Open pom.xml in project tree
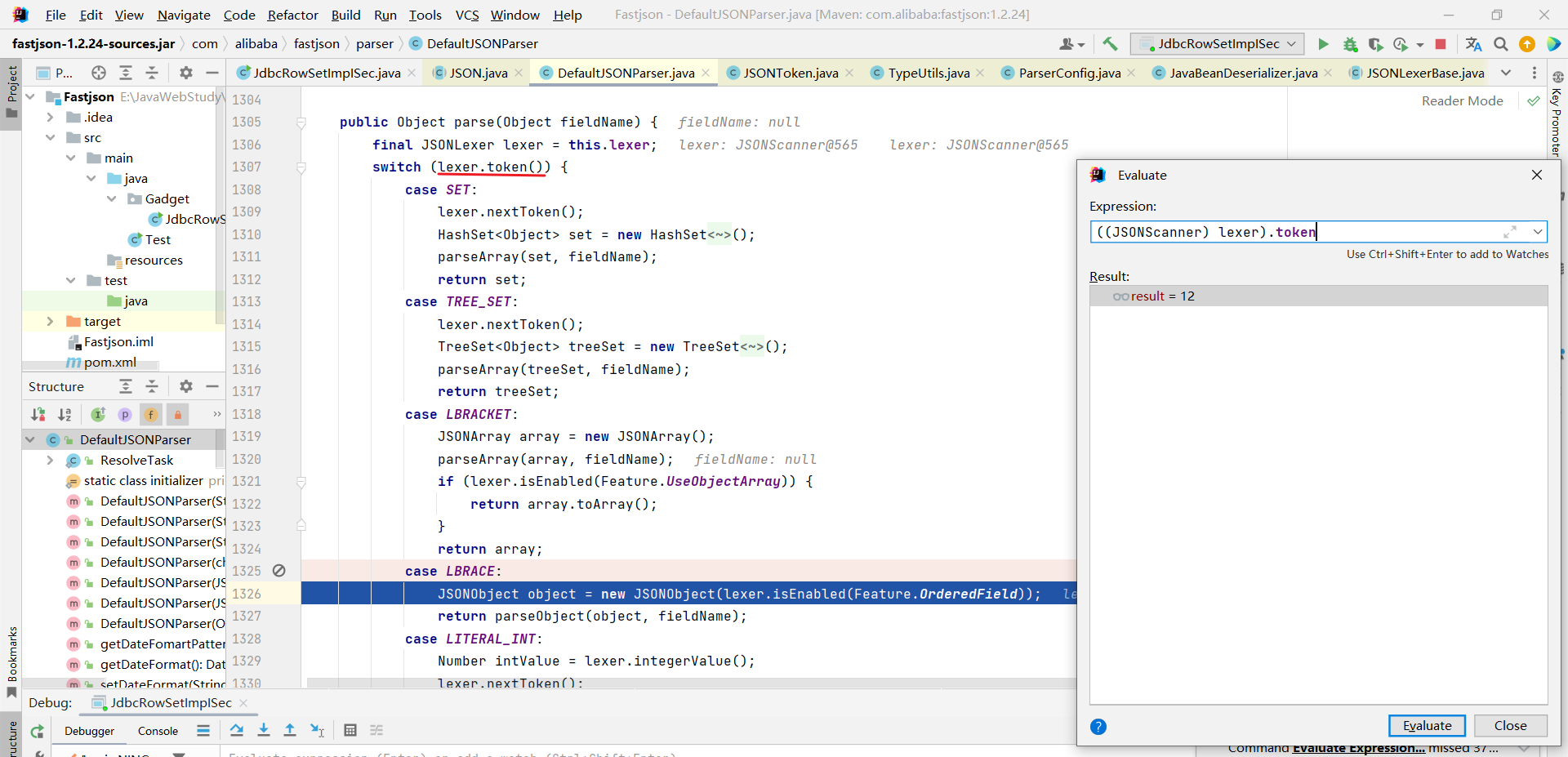Viewport: 1568px width, 757px height. tap(109, 362)
